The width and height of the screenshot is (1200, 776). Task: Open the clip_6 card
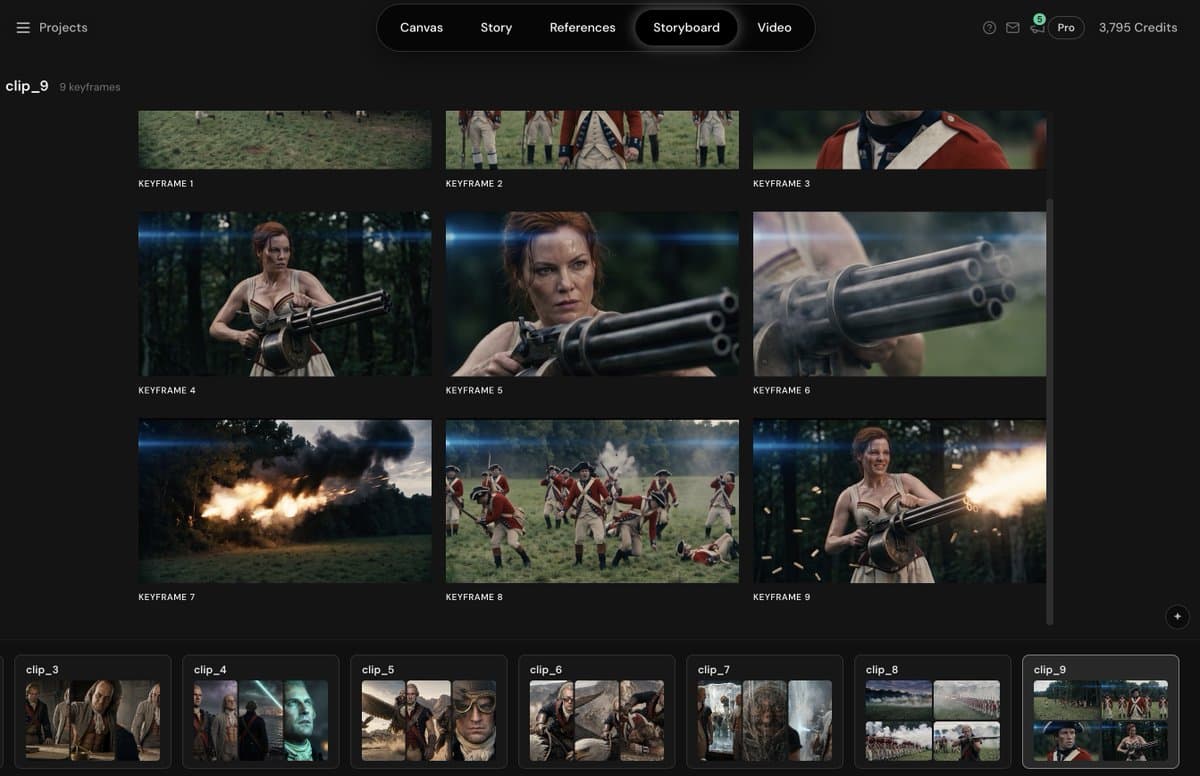point(597,711)
